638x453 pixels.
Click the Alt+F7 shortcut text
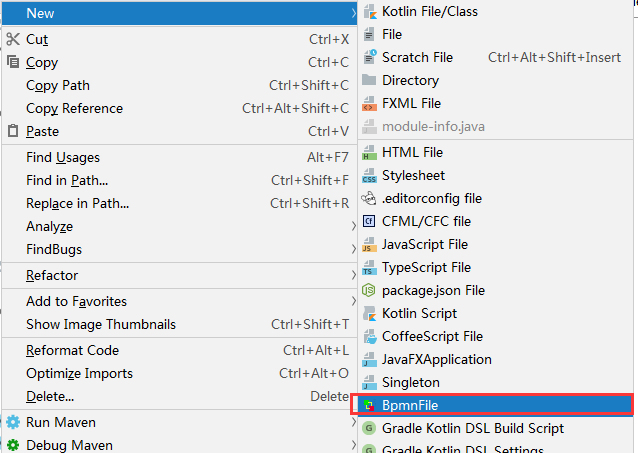(x=328, y=158)
